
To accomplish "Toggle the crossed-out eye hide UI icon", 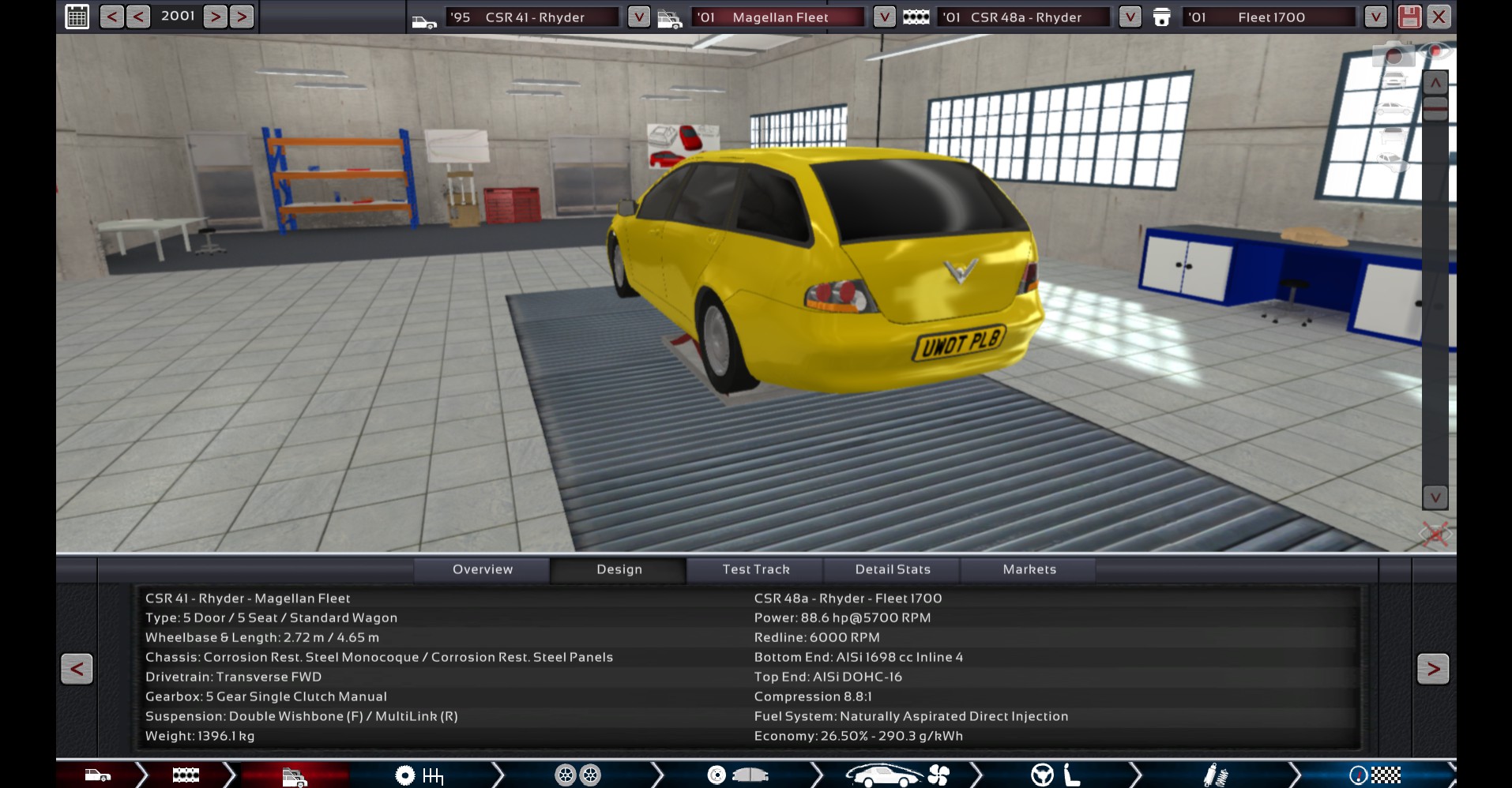I will [1435, 535].
